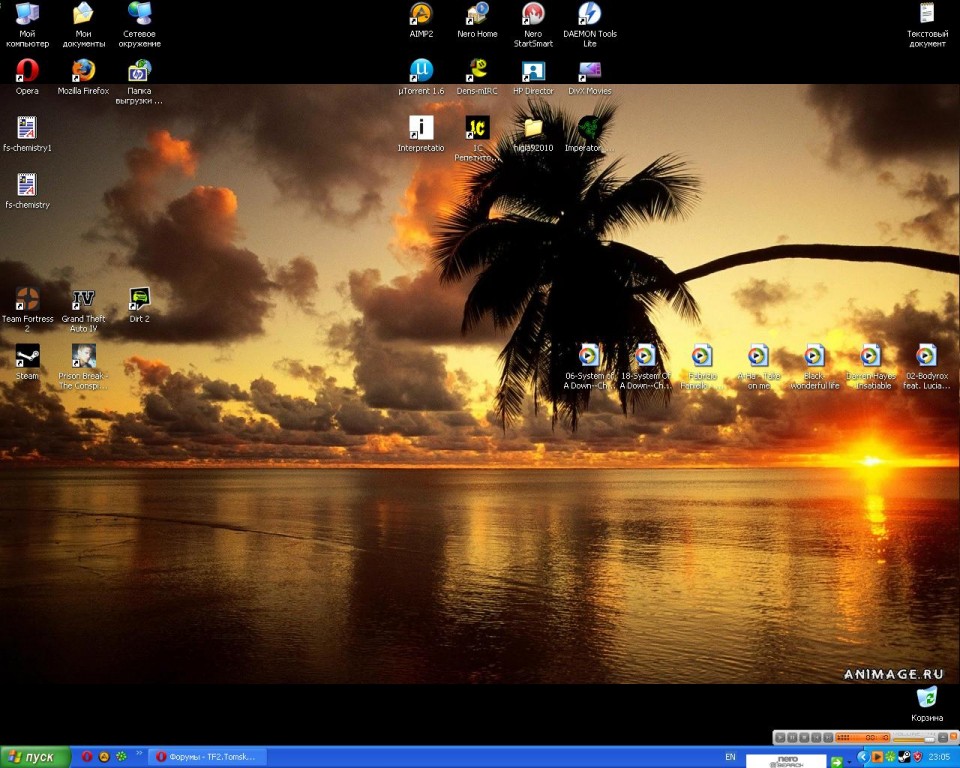Select the DAEMON Tools Lite icon

589,14
